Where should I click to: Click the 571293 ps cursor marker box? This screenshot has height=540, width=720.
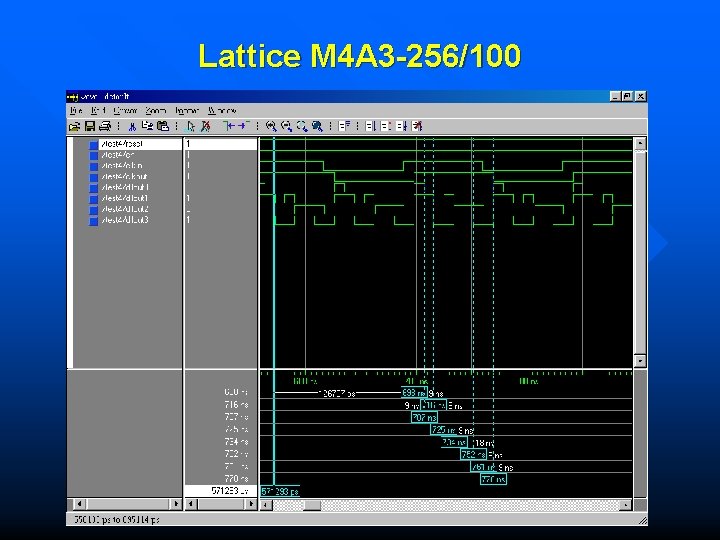coord(280,492)
